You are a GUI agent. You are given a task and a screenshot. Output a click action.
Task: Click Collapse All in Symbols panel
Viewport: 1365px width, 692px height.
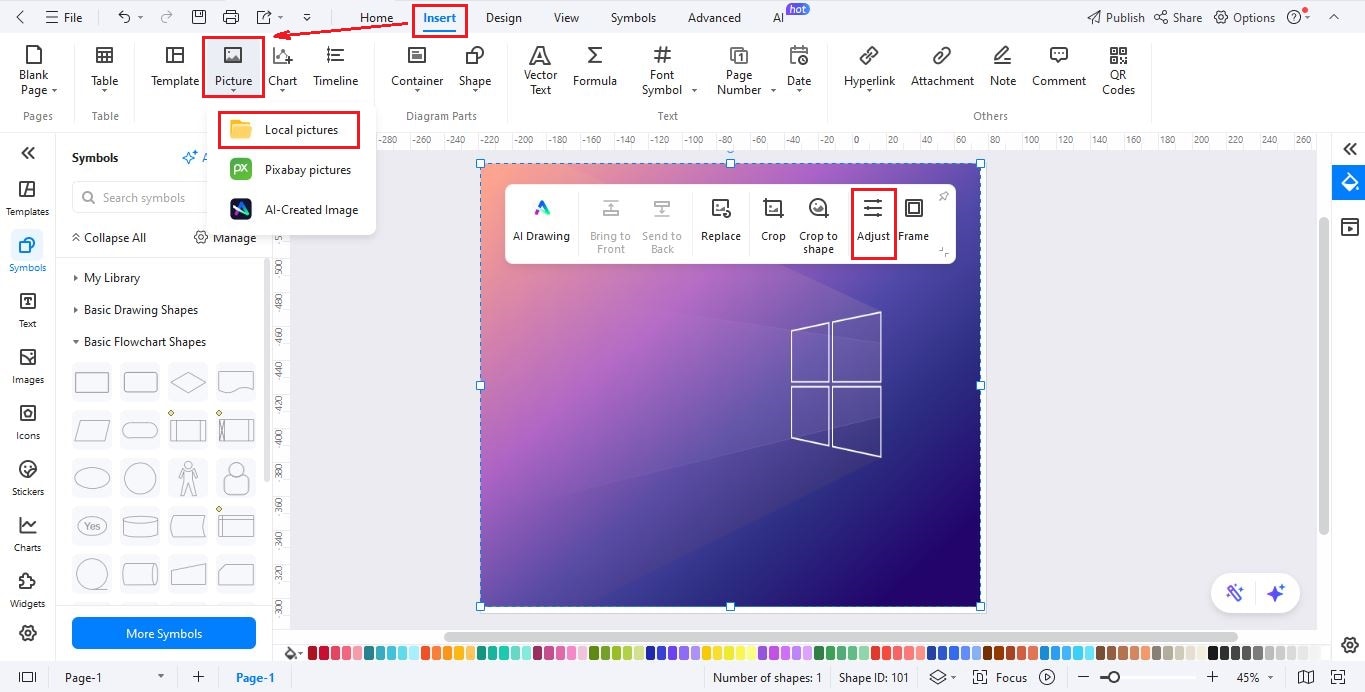pos(108,238)
